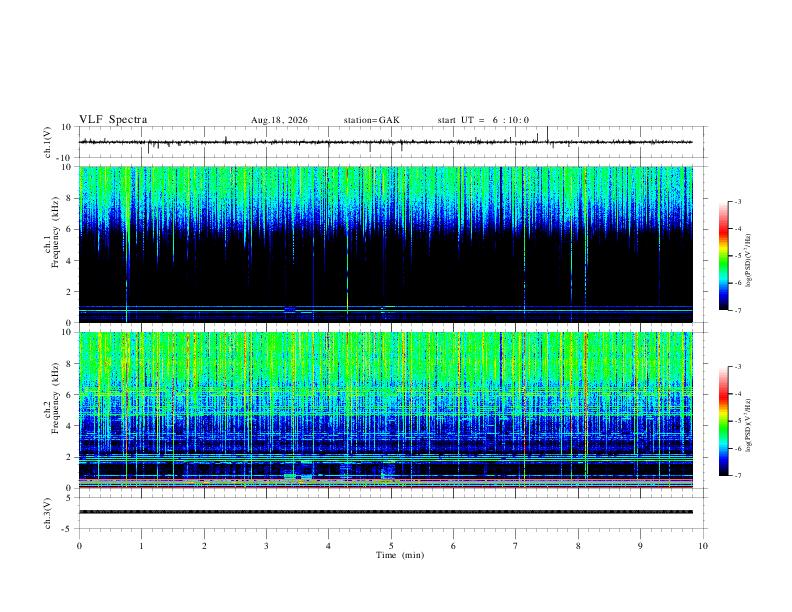This screenshot has height=612, width=792.
Task: Click the 10 minute tick label on time axis
Action: tap(703, 546)
